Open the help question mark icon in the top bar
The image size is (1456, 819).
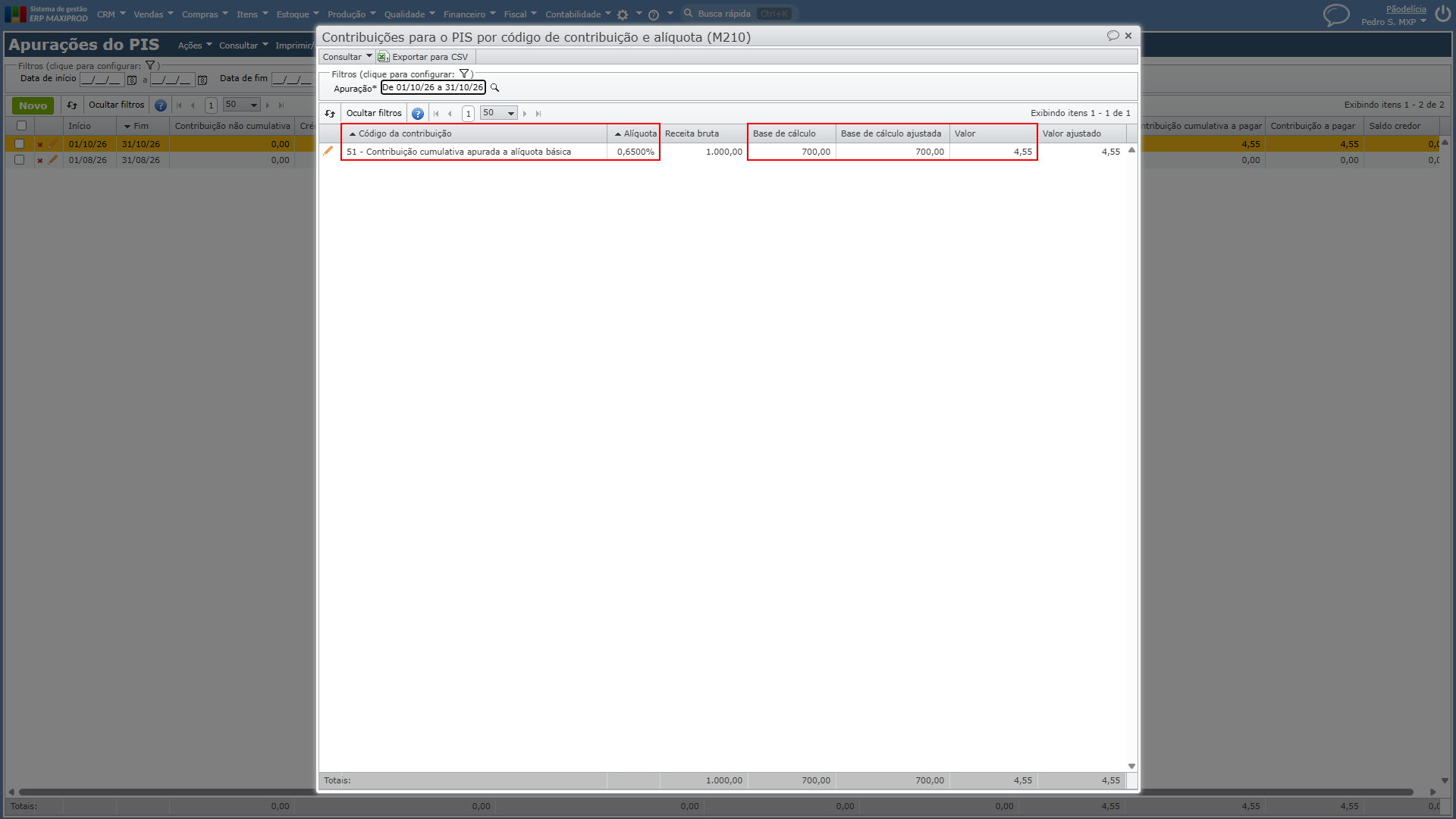tap(654, 14)
